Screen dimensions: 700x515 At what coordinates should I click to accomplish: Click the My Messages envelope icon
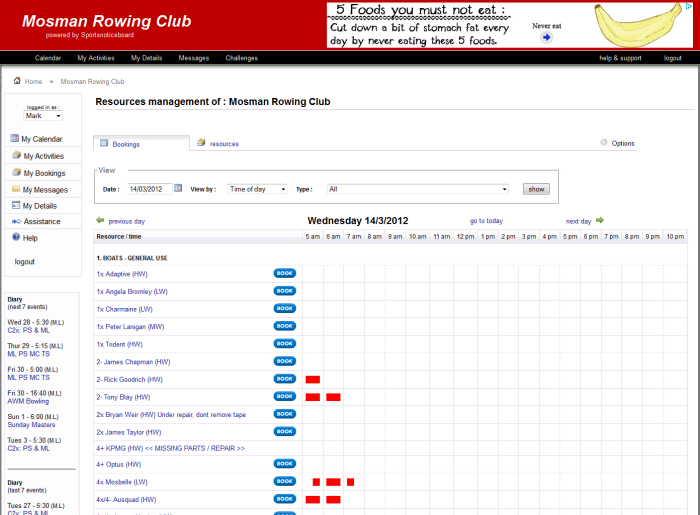tap(16, 189)
